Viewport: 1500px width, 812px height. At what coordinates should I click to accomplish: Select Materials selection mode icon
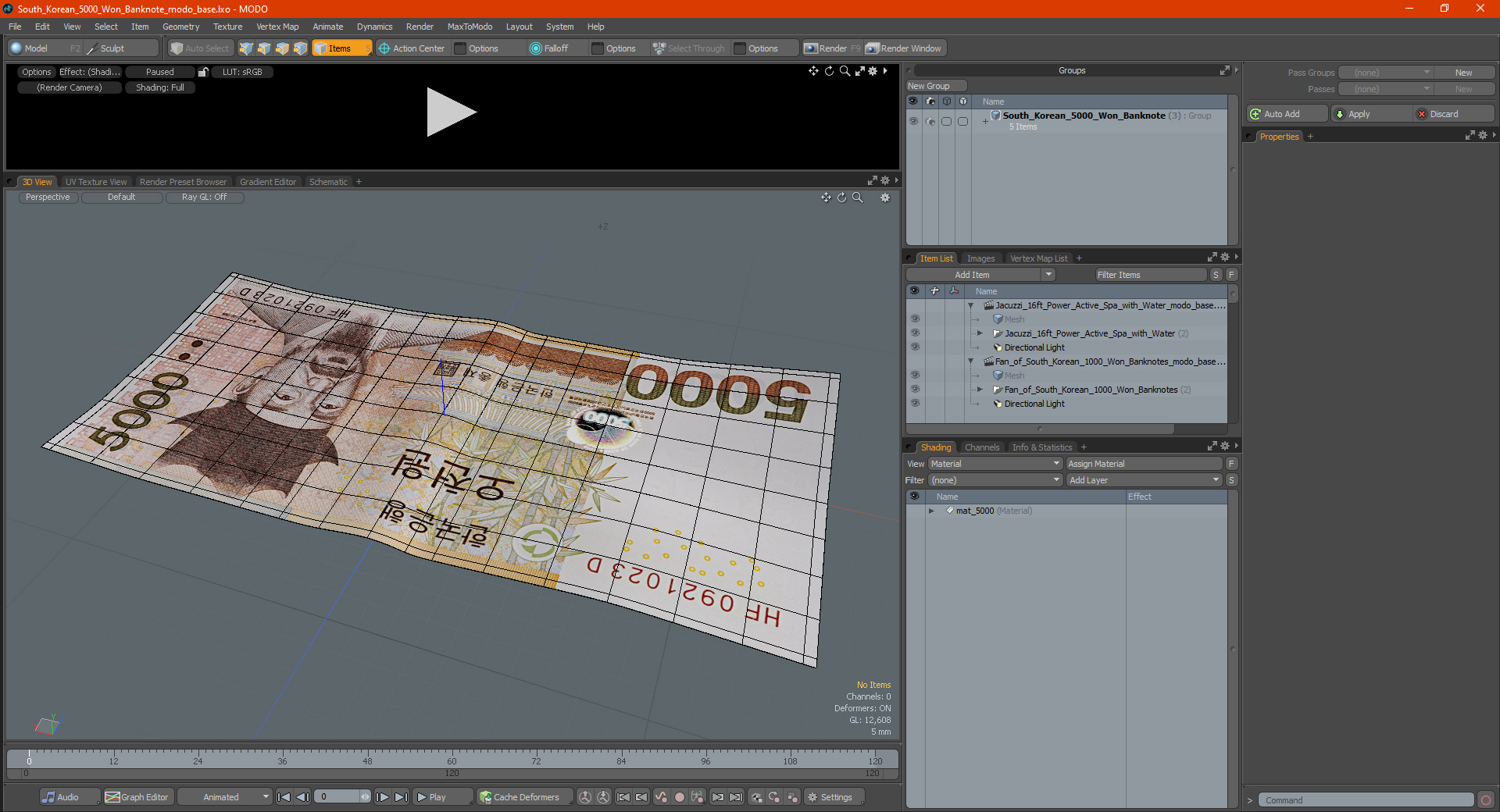tap(300, 48)
